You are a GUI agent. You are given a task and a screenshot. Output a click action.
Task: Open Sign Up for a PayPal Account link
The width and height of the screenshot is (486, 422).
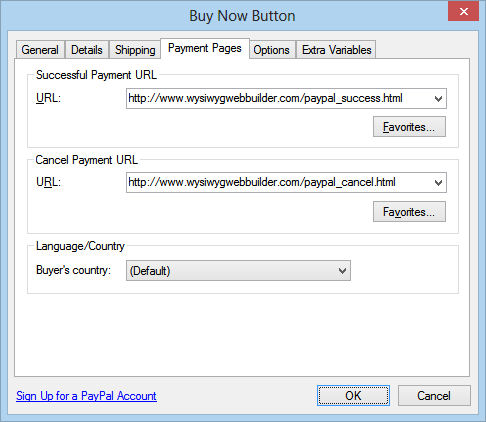point(86,396)
